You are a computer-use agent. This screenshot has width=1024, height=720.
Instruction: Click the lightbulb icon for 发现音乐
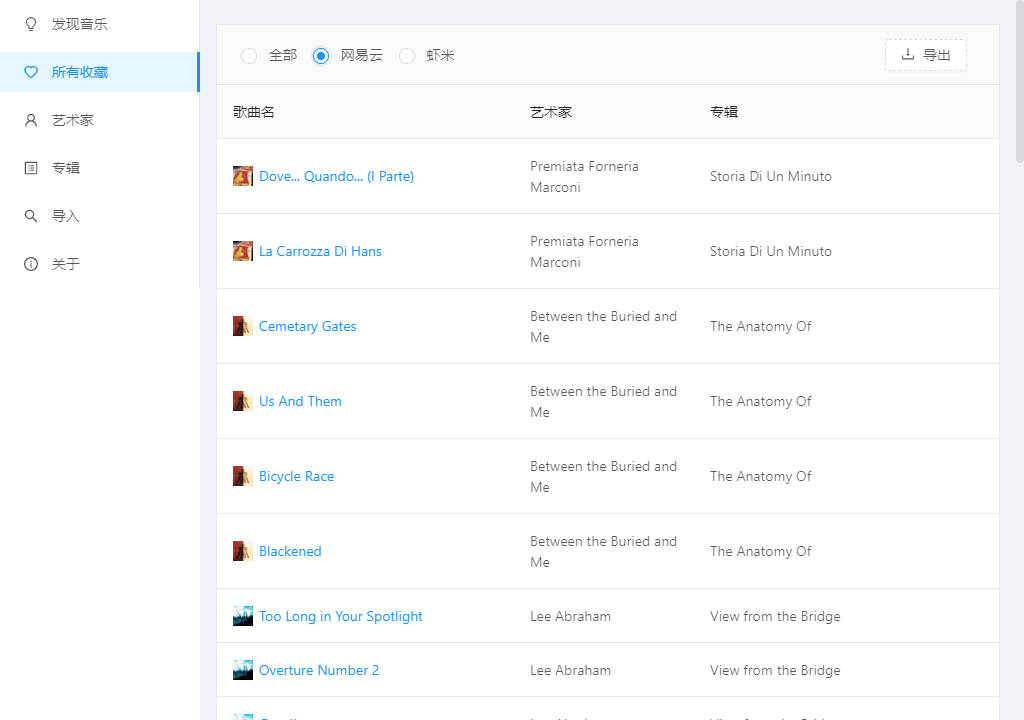click(31, 24)
